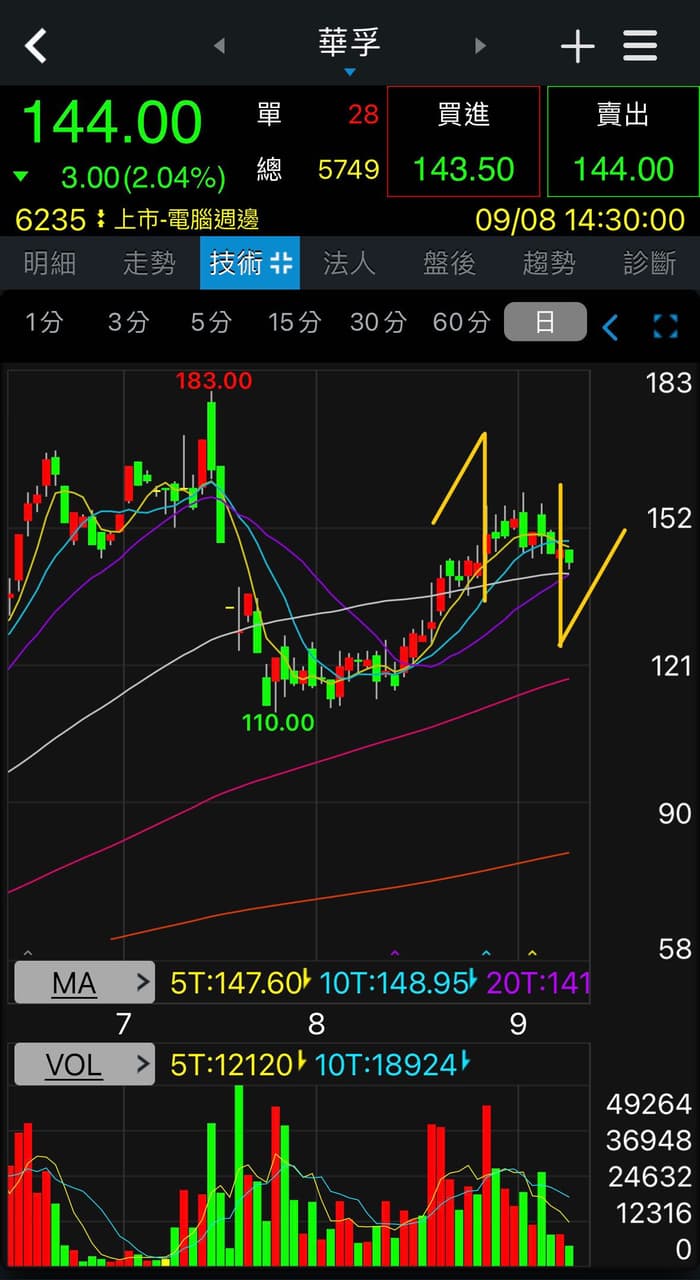Tap the 152 price axis label
The height and width of the screenshot is (1280, 700).
670,518
